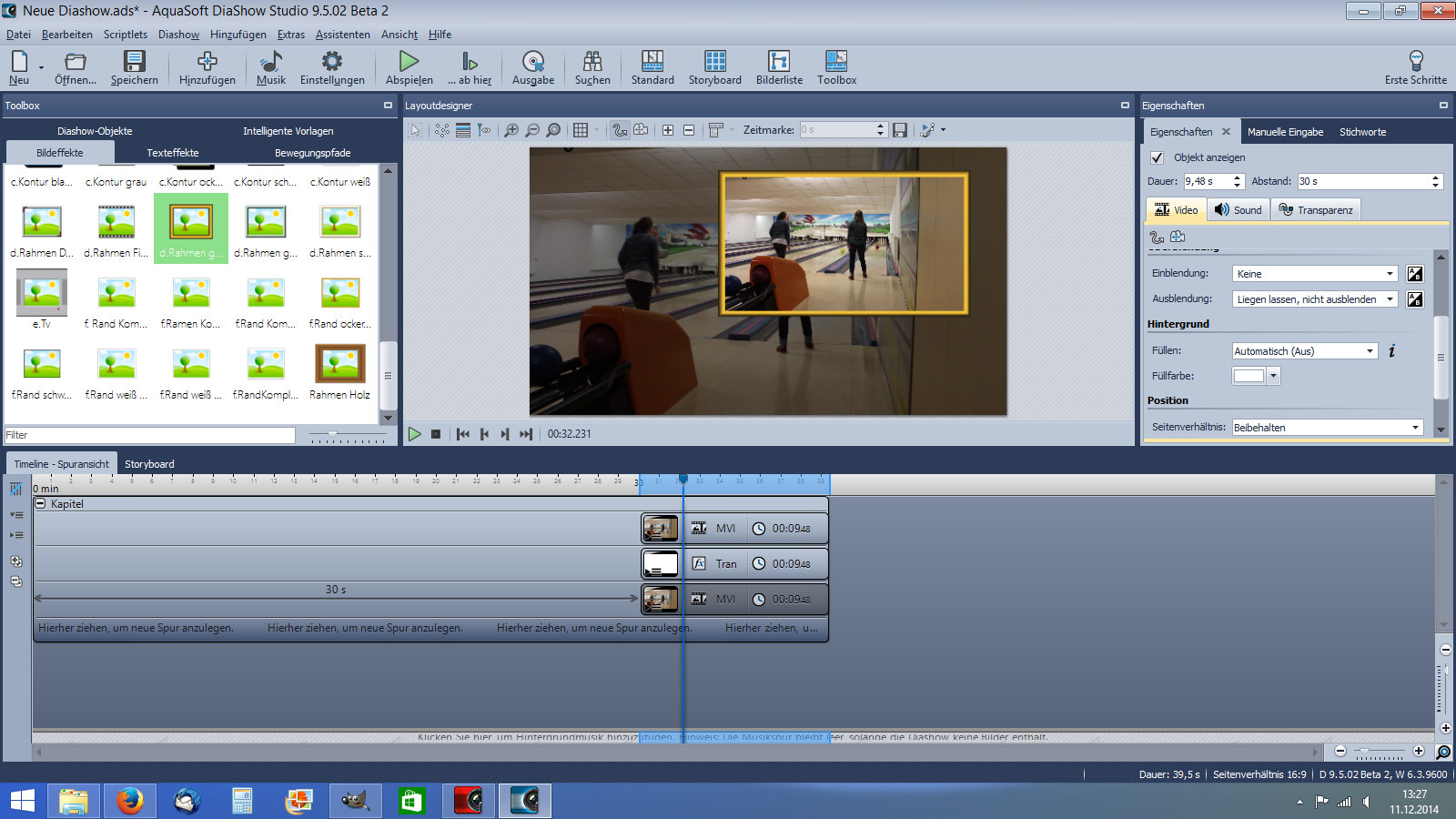Screen dimensions: 1456x819
Task: Uncheck the Objekt anzeigen checkbox
Action: (x=1158, y=157)
